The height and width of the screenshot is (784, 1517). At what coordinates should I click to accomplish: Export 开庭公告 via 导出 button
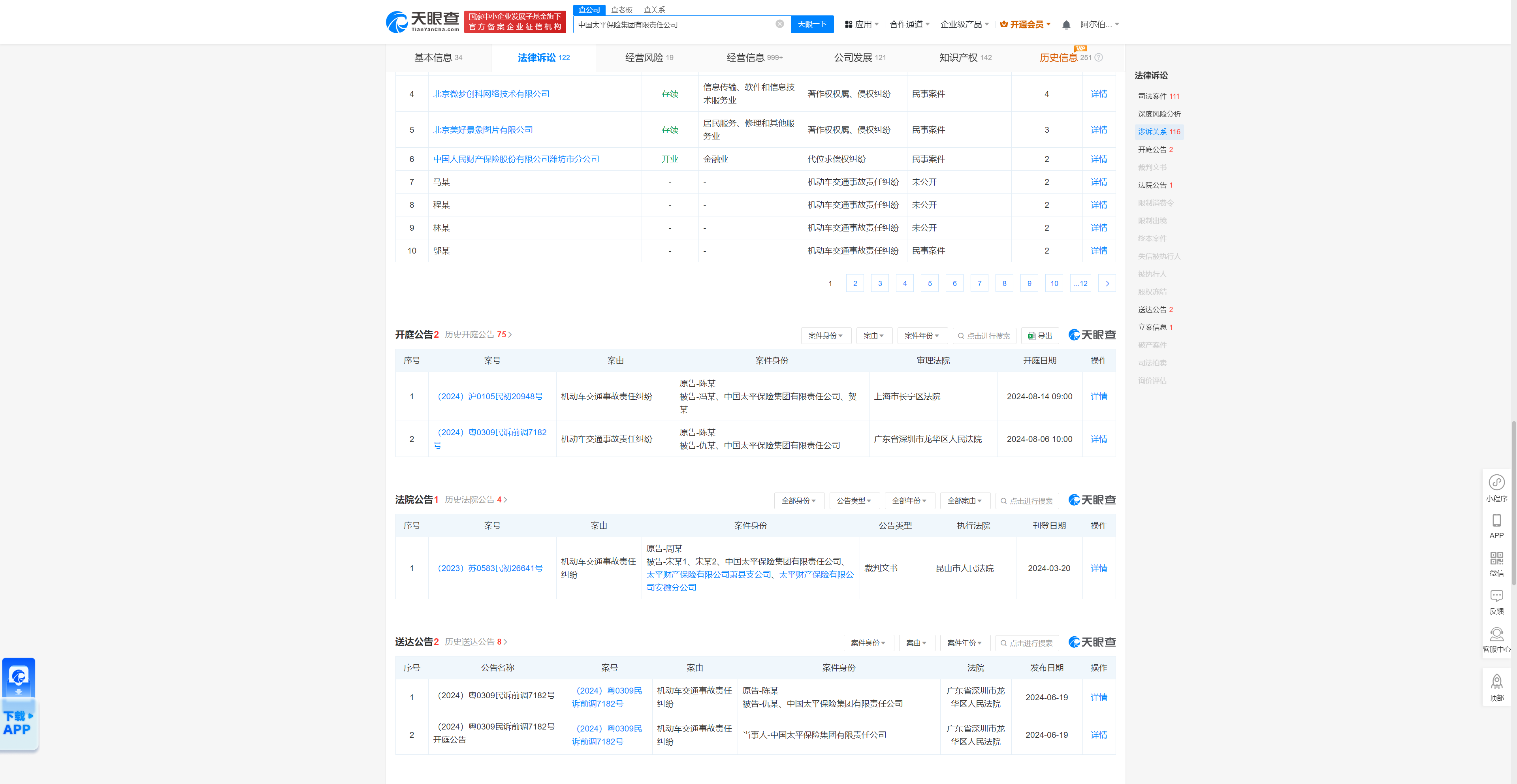(x=1040, y=335)
